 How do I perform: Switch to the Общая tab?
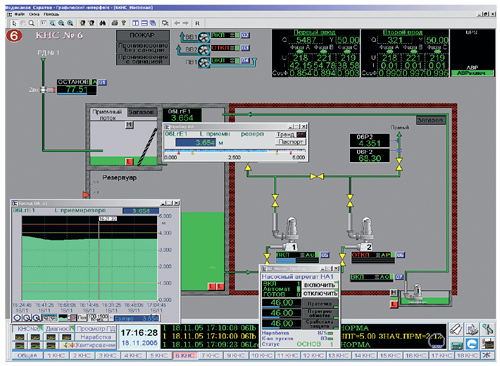[x=27, y=356]
